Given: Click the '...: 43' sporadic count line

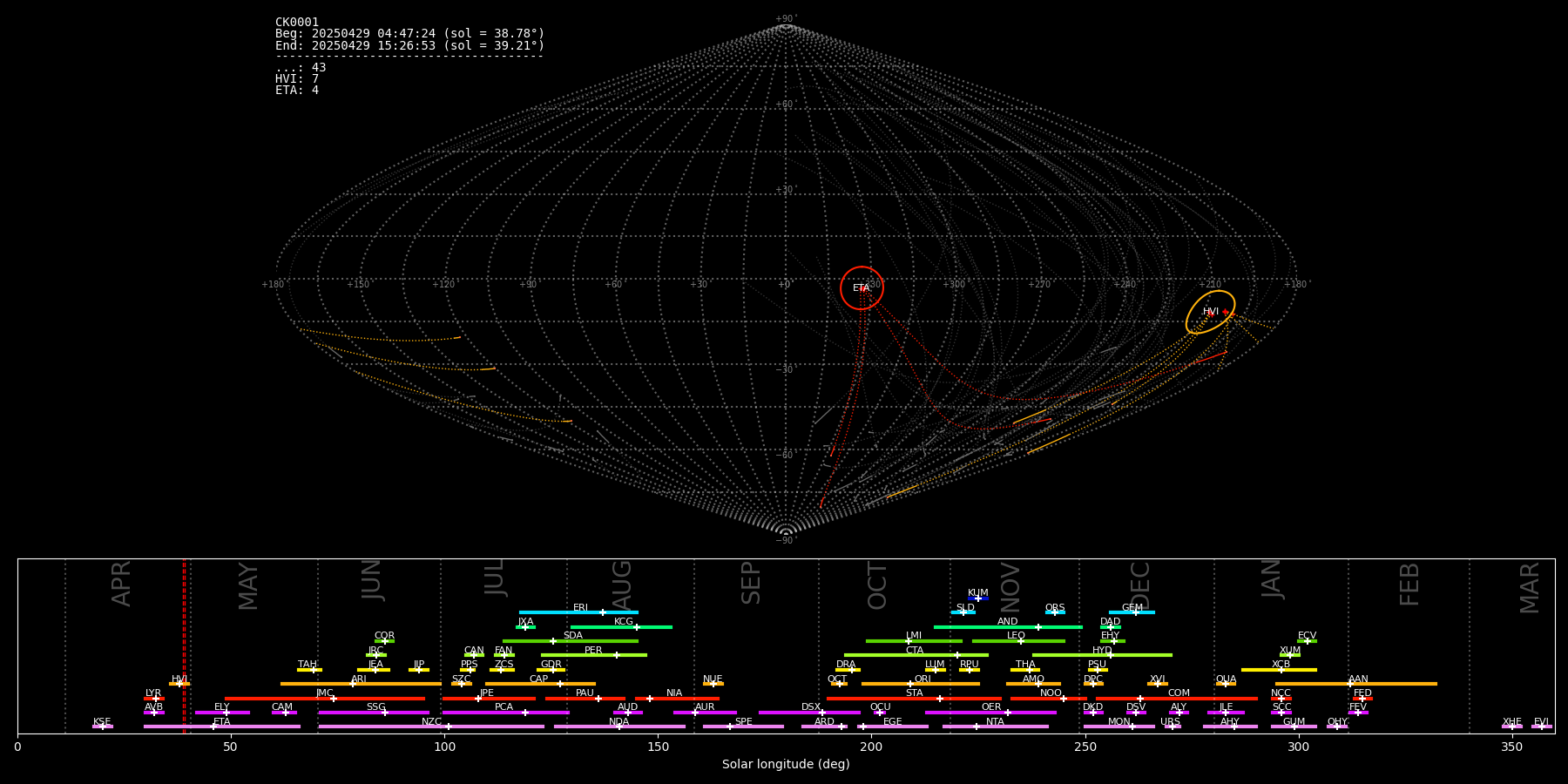Looking at the screenshot, I should click(301, 67).
